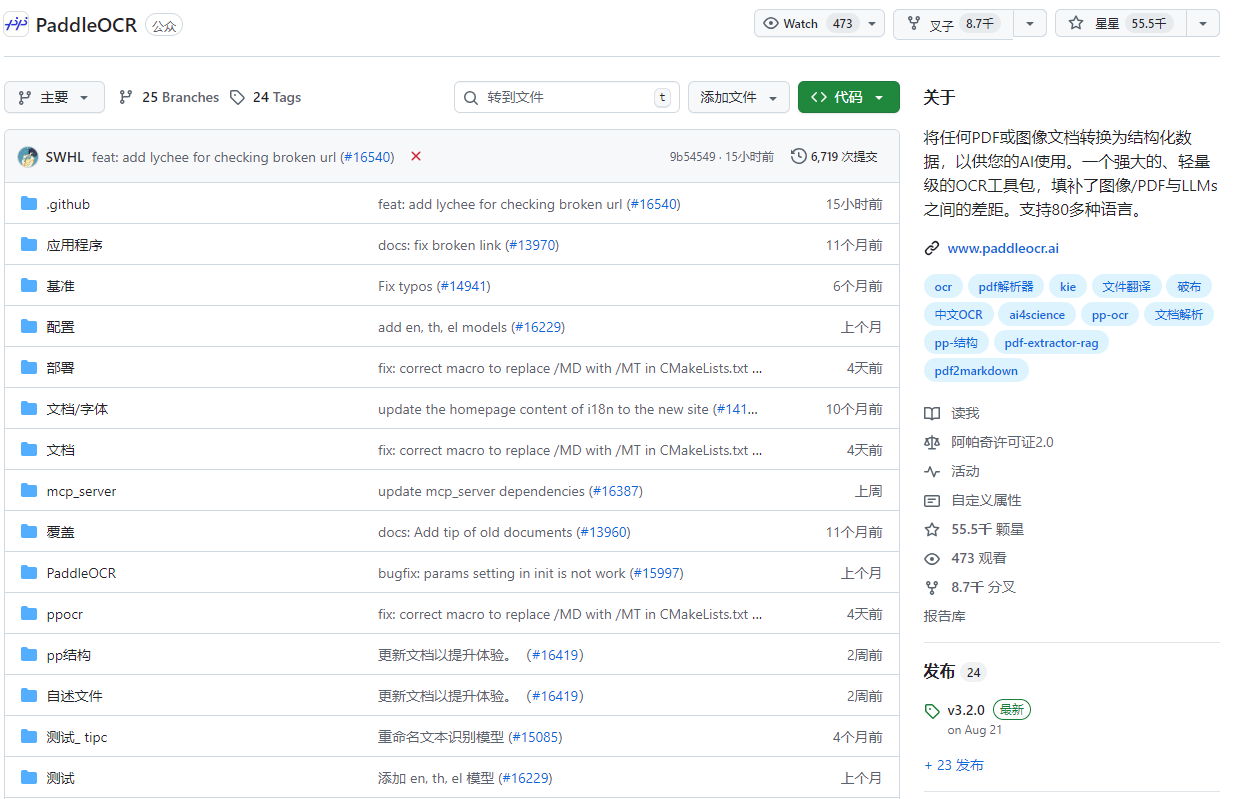Star the repository using the star icon

[x=1075, y=23]
